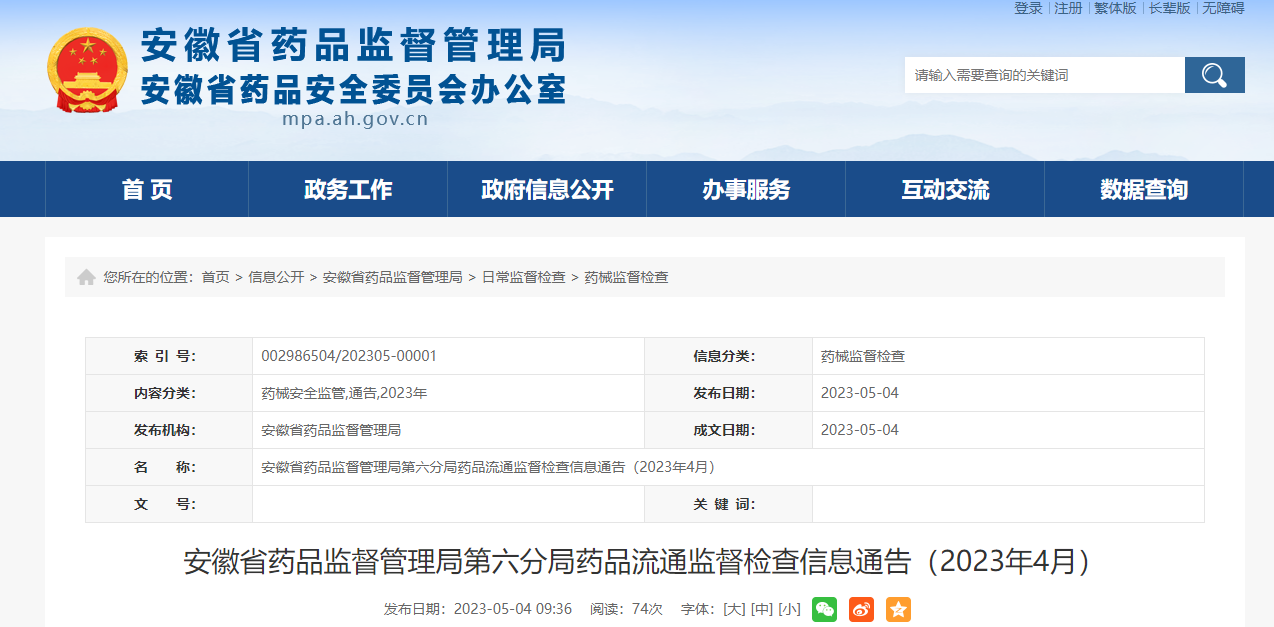Screen dimensions: 1274x627
Task: Share the article via WeChat icon
Action: click(x=822, y=609)
